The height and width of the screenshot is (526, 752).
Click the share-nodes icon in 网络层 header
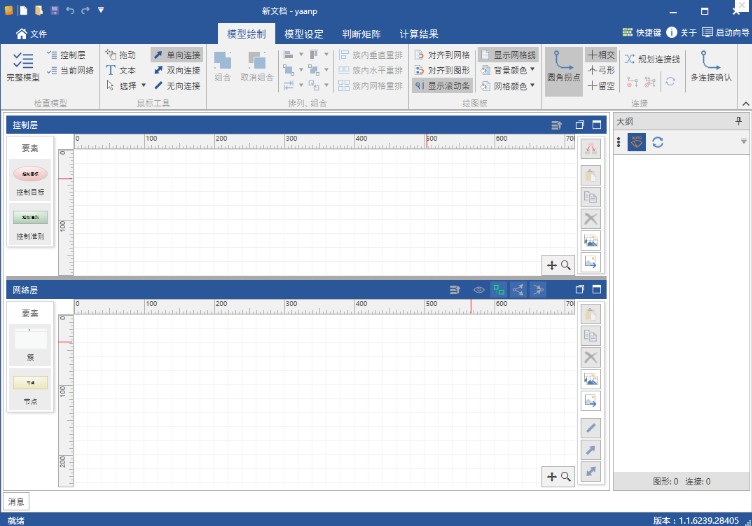[518, 290]
